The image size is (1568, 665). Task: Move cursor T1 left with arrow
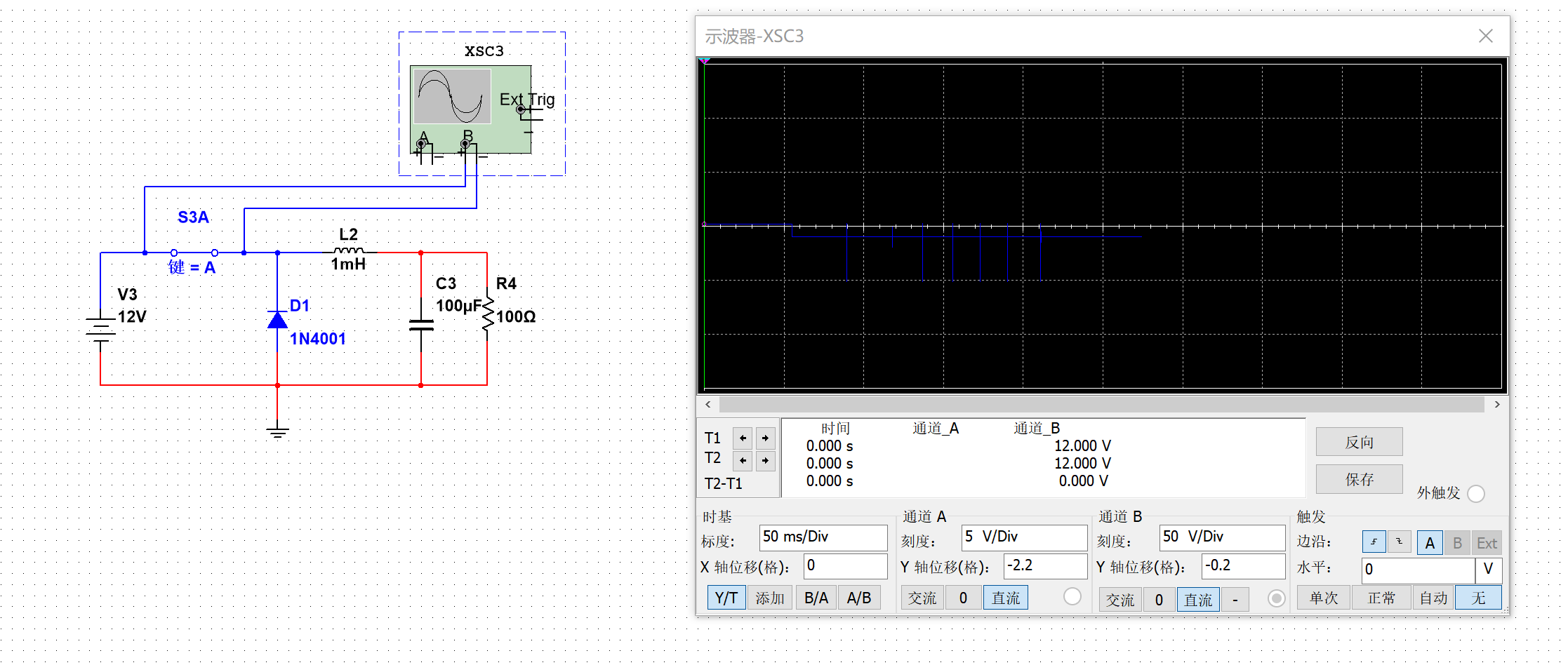pyautogui.click(x=743, y=438)
